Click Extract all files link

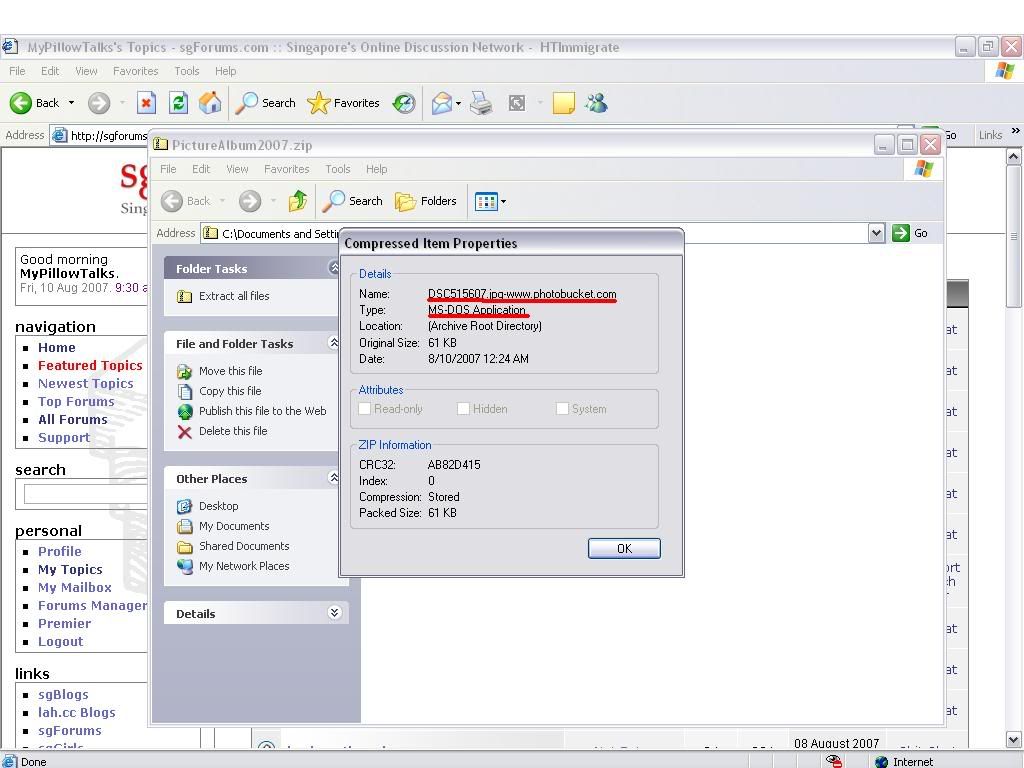[233, 296]
